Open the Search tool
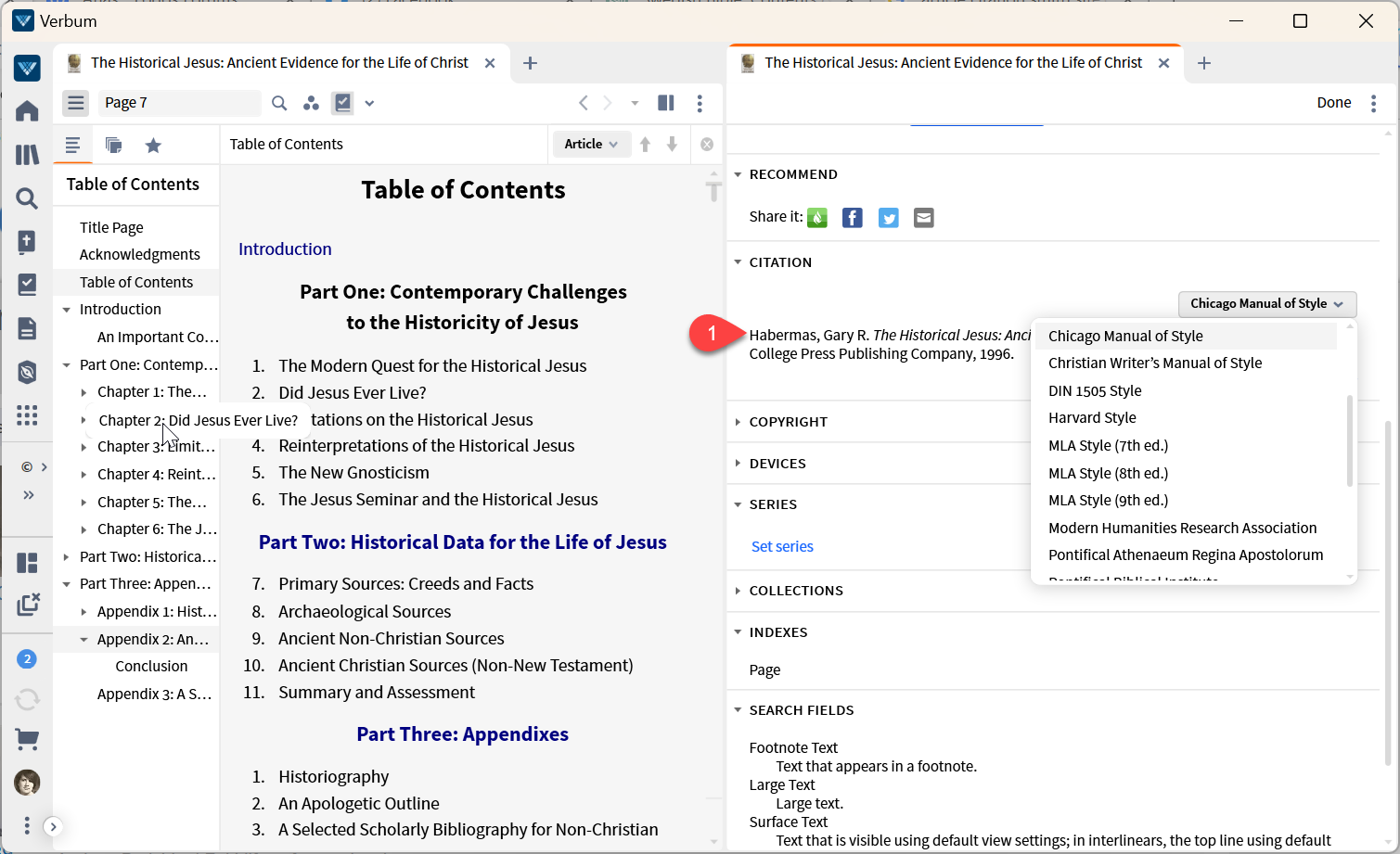This screenshot has width=1400, height=854. 27,198
